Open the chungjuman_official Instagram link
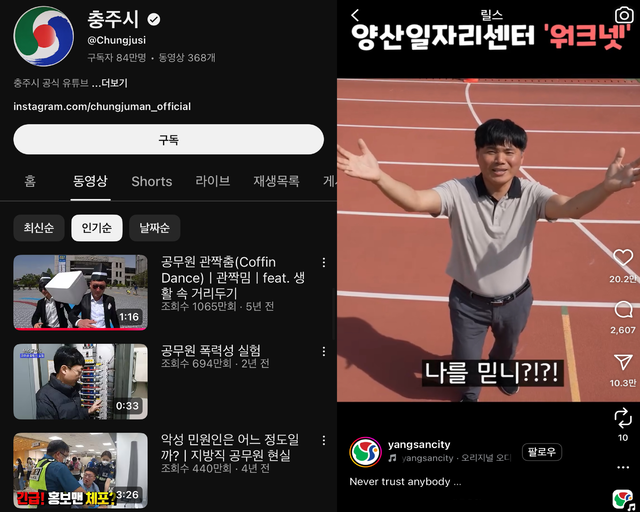640x512 pixels. 102,106
